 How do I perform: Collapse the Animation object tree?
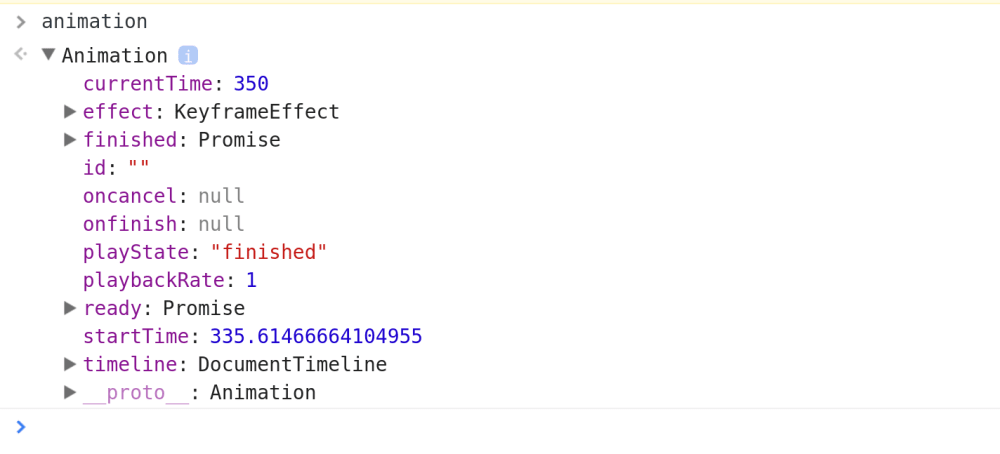(48, 54)
